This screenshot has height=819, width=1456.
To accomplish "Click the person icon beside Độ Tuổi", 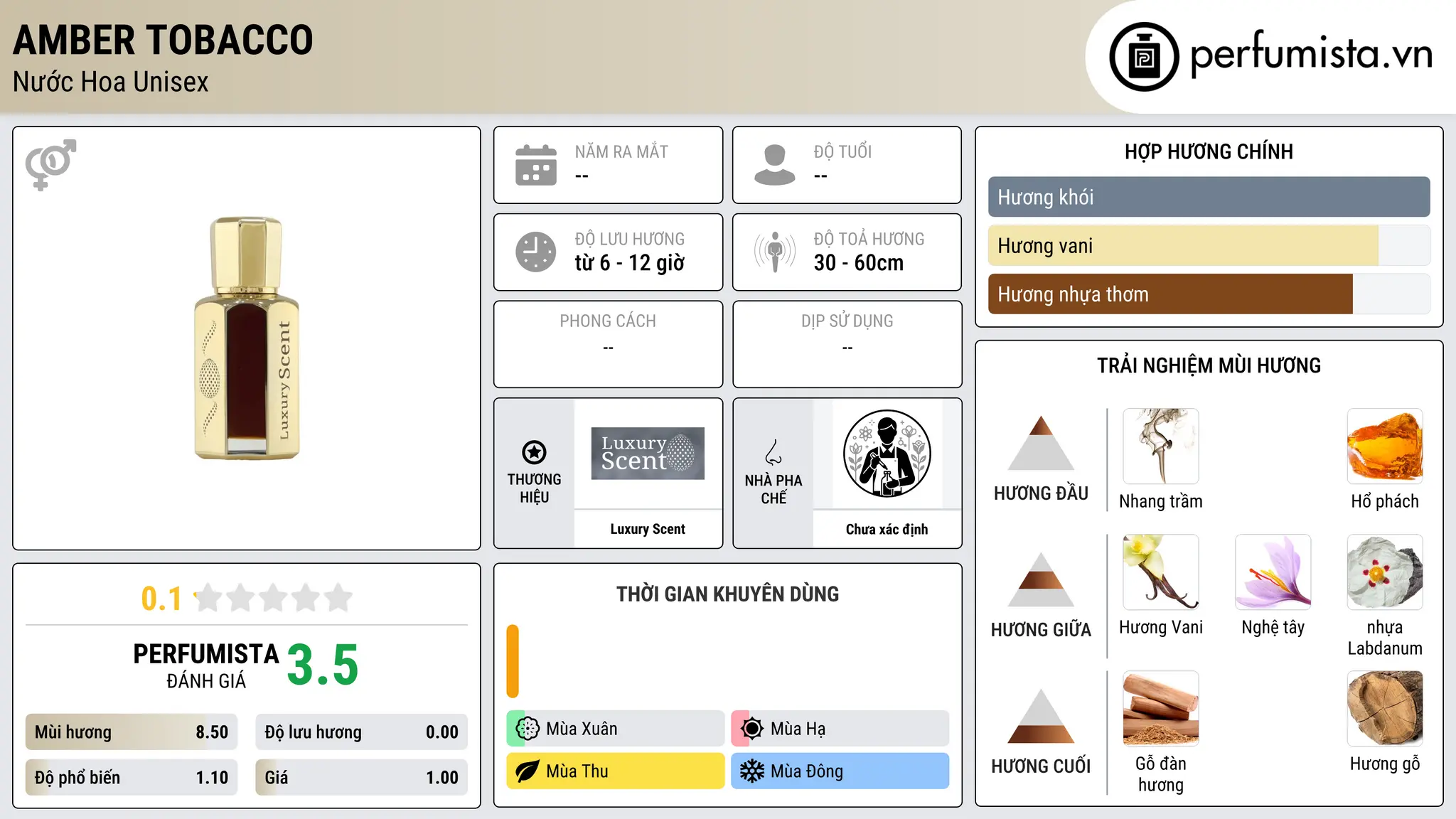I will pos(775,165).
